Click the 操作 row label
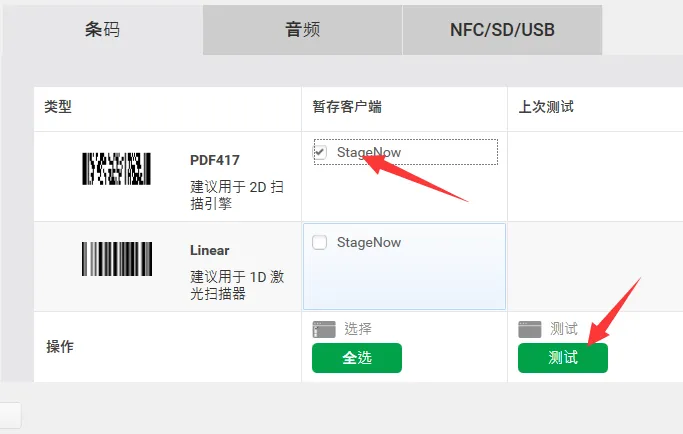Viewport: 683px width, 434px height. point(61,347)
